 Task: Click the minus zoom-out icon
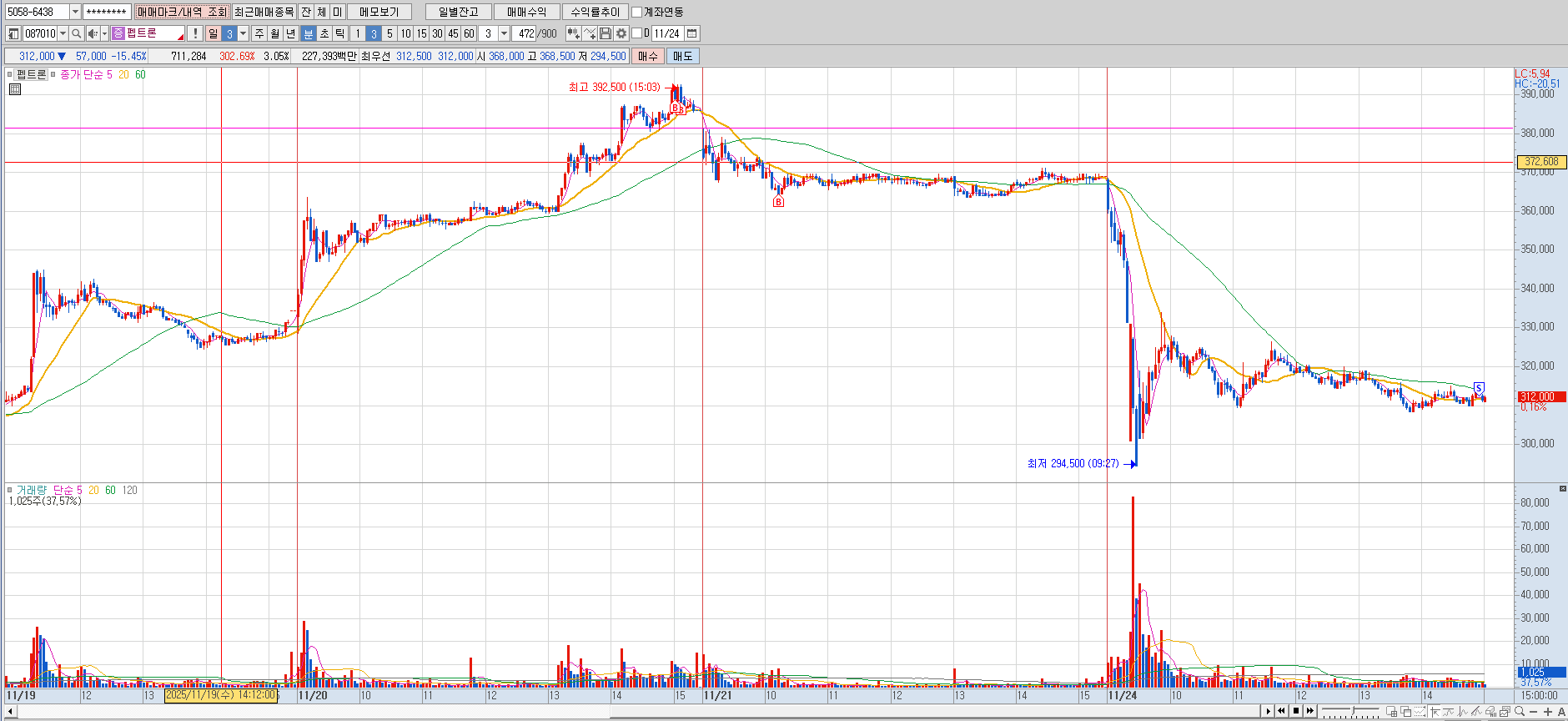1533,712
